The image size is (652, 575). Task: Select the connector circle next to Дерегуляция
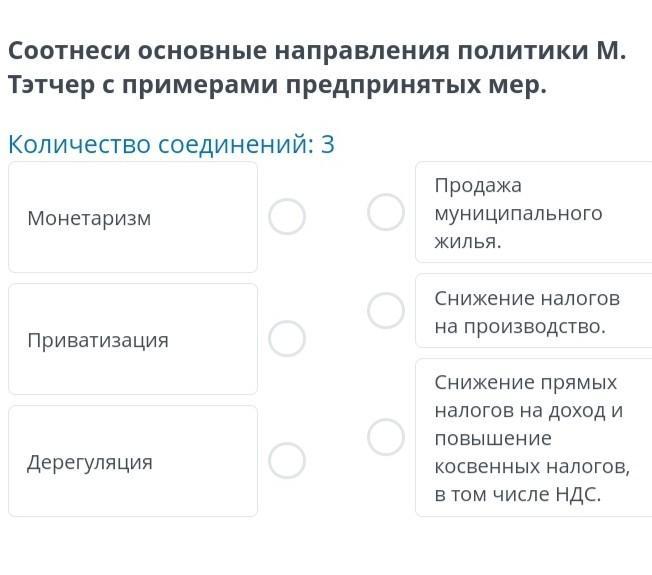pyautogui.click(x=286, y=460)
